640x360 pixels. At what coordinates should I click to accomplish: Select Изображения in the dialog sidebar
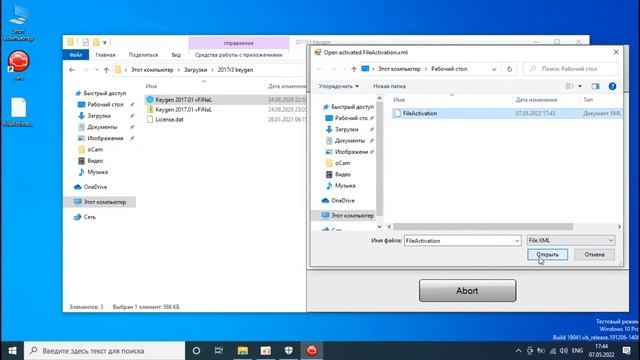[347, 152]
